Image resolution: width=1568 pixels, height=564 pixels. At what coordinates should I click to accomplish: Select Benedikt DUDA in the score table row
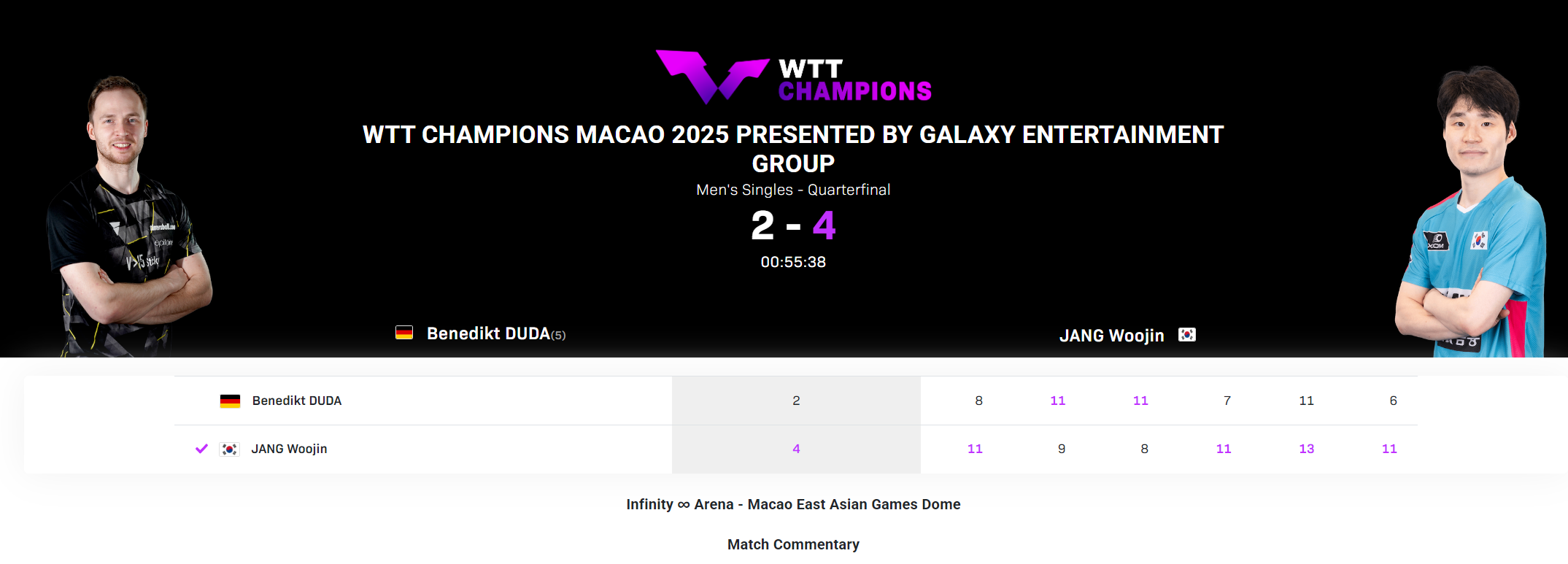pos(297,401)
